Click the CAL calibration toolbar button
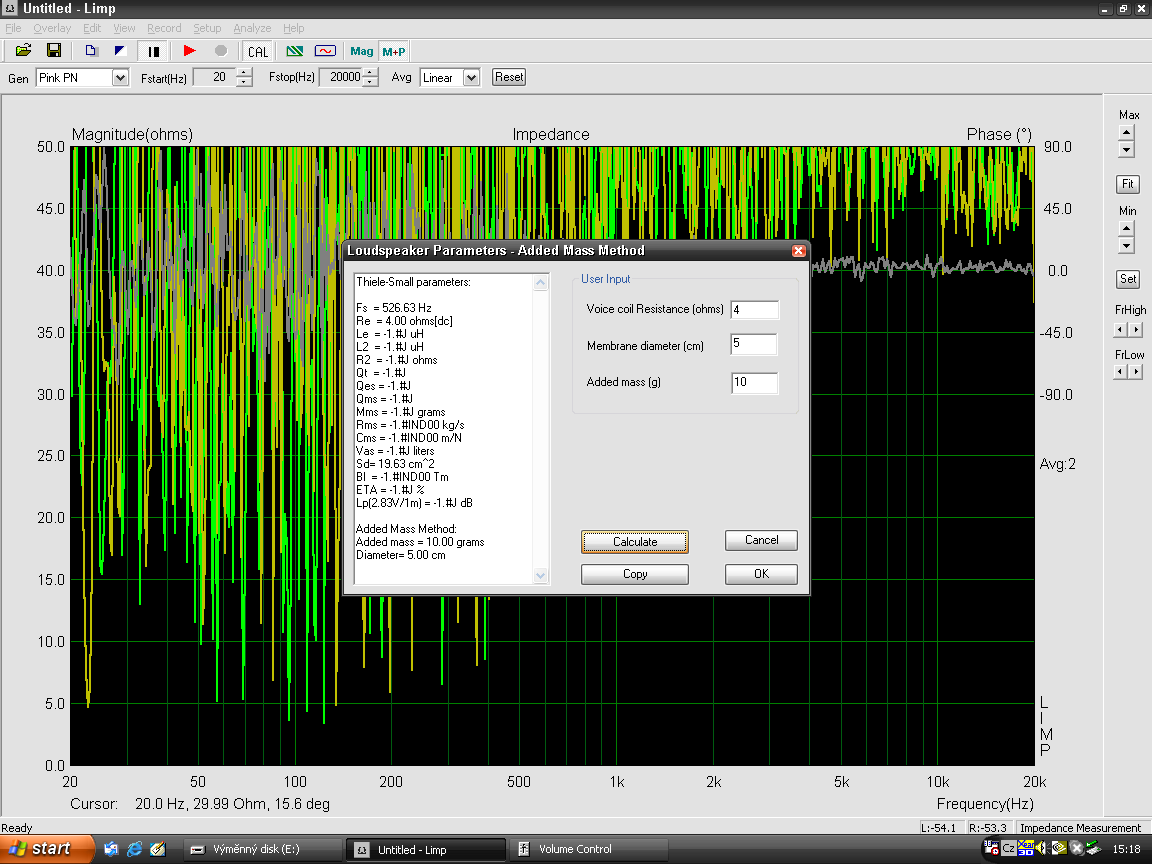Viewport: 1152px width, 864px height. [258, 51]
